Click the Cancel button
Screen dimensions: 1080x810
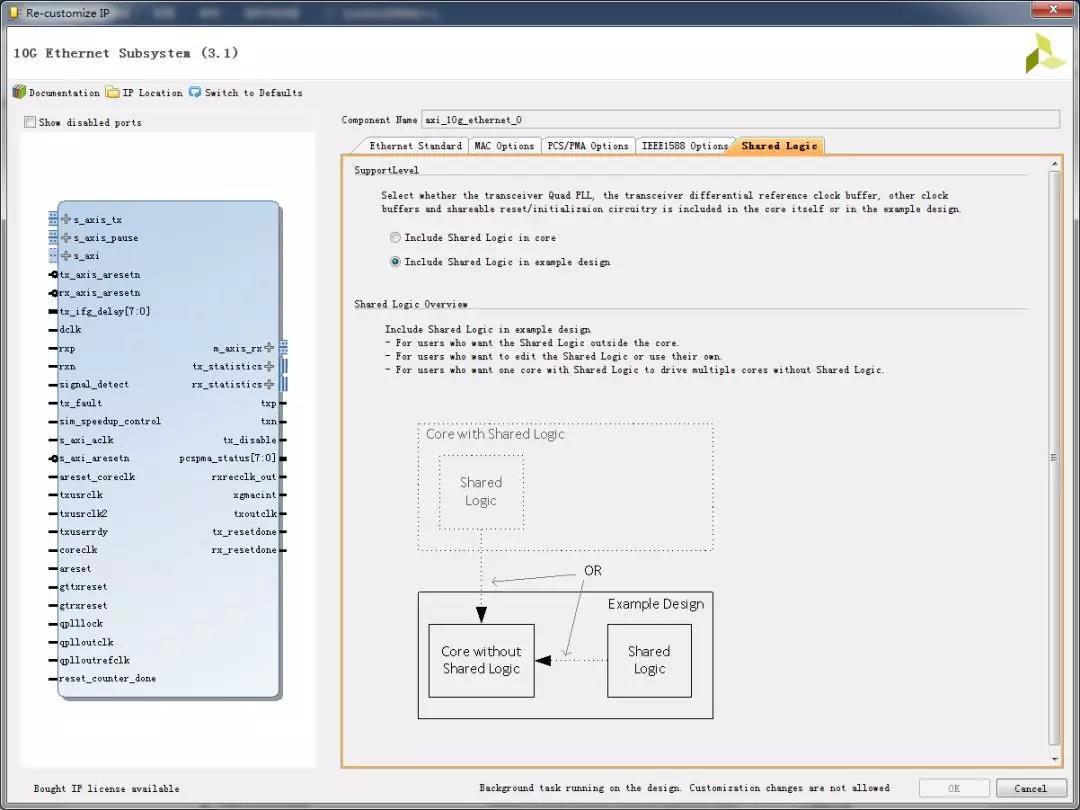1030,788
